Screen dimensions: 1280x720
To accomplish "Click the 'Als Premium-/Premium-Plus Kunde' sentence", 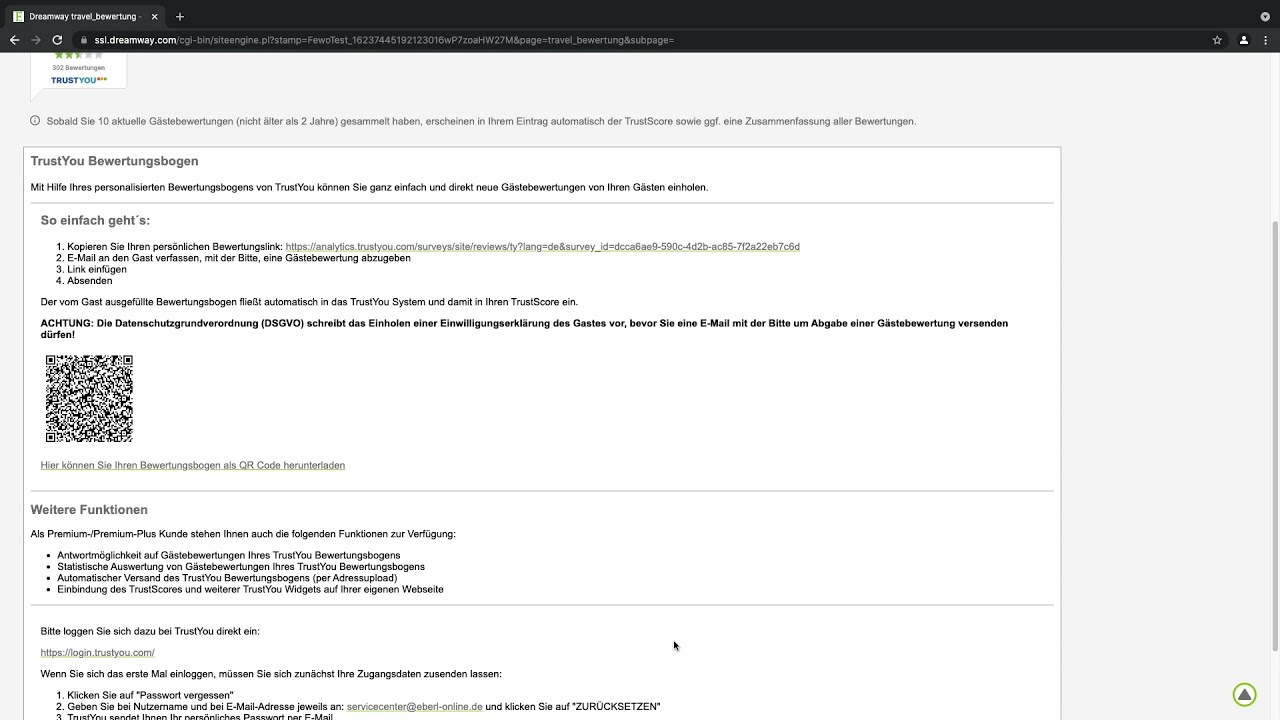I will 243,534.
